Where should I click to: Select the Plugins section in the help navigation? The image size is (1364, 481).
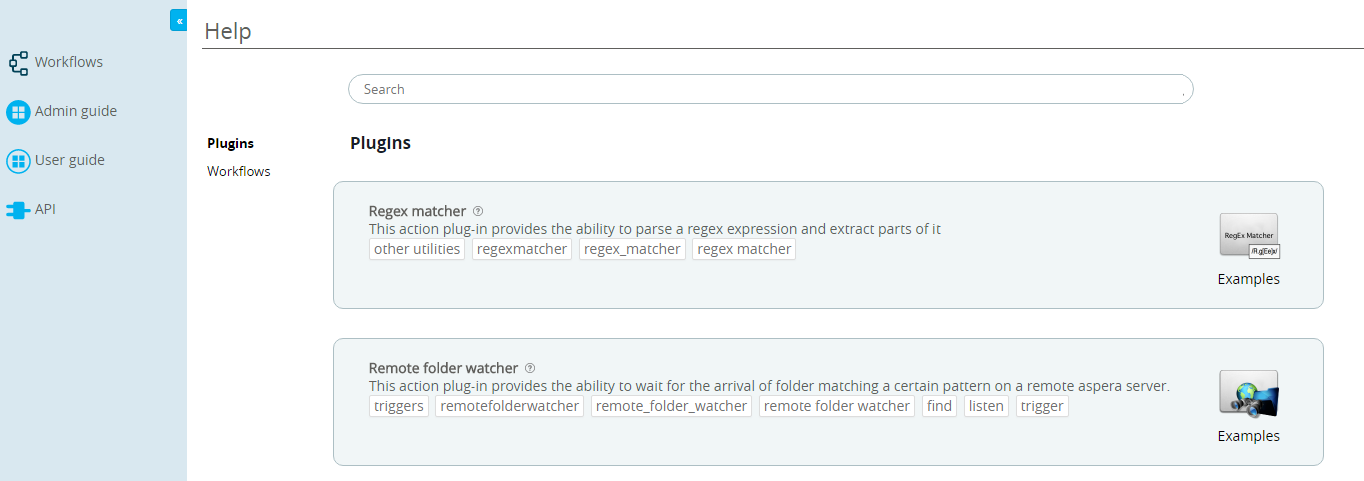[230, 143]
